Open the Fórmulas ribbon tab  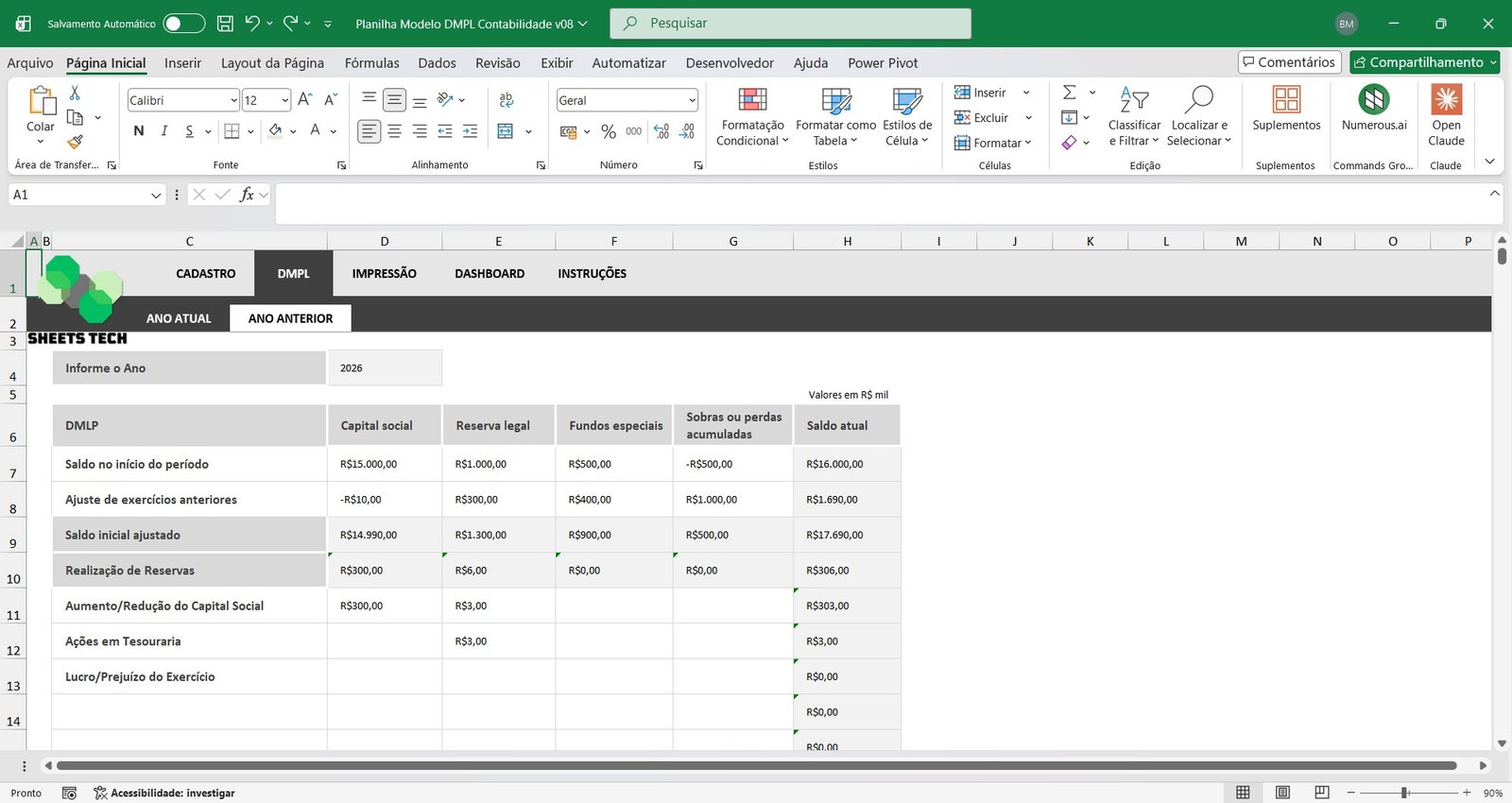[x=371, y=63]
